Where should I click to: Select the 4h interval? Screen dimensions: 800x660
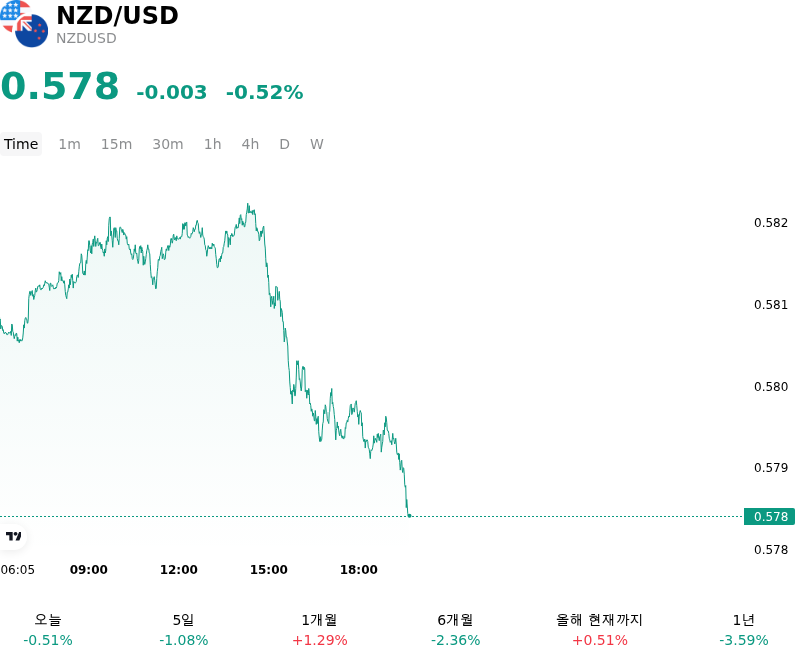coord(250,144)
